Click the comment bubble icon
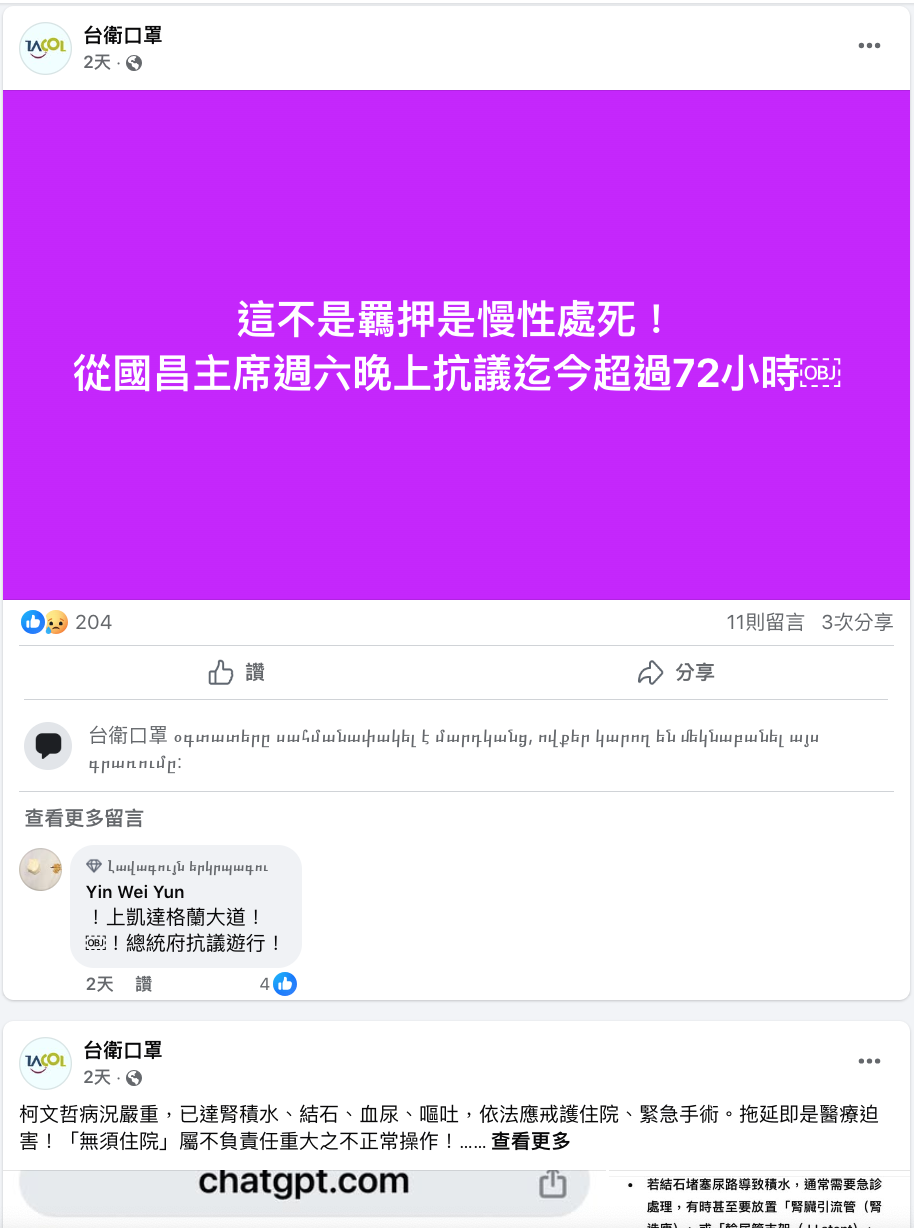This screenshot has width=914, height=1228. point(48,746)
